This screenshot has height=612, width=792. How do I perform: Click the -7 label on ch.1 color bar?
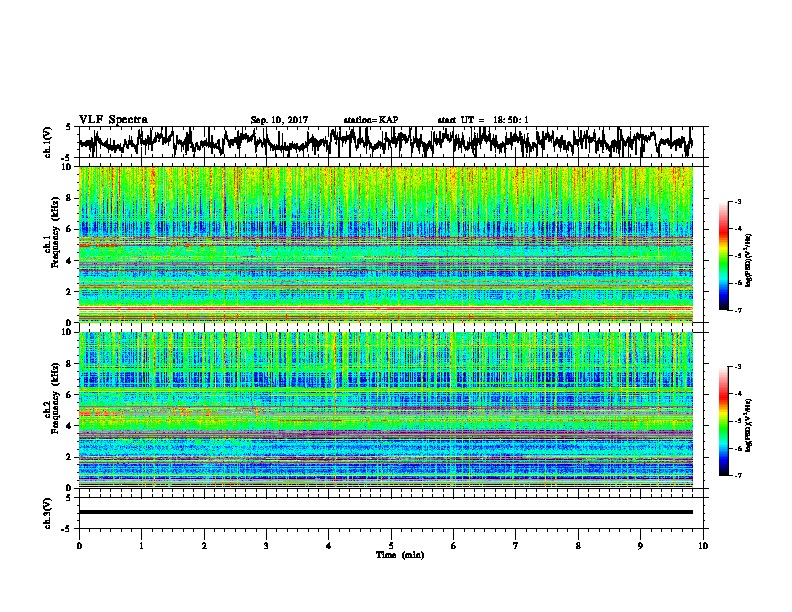point(738,310)
